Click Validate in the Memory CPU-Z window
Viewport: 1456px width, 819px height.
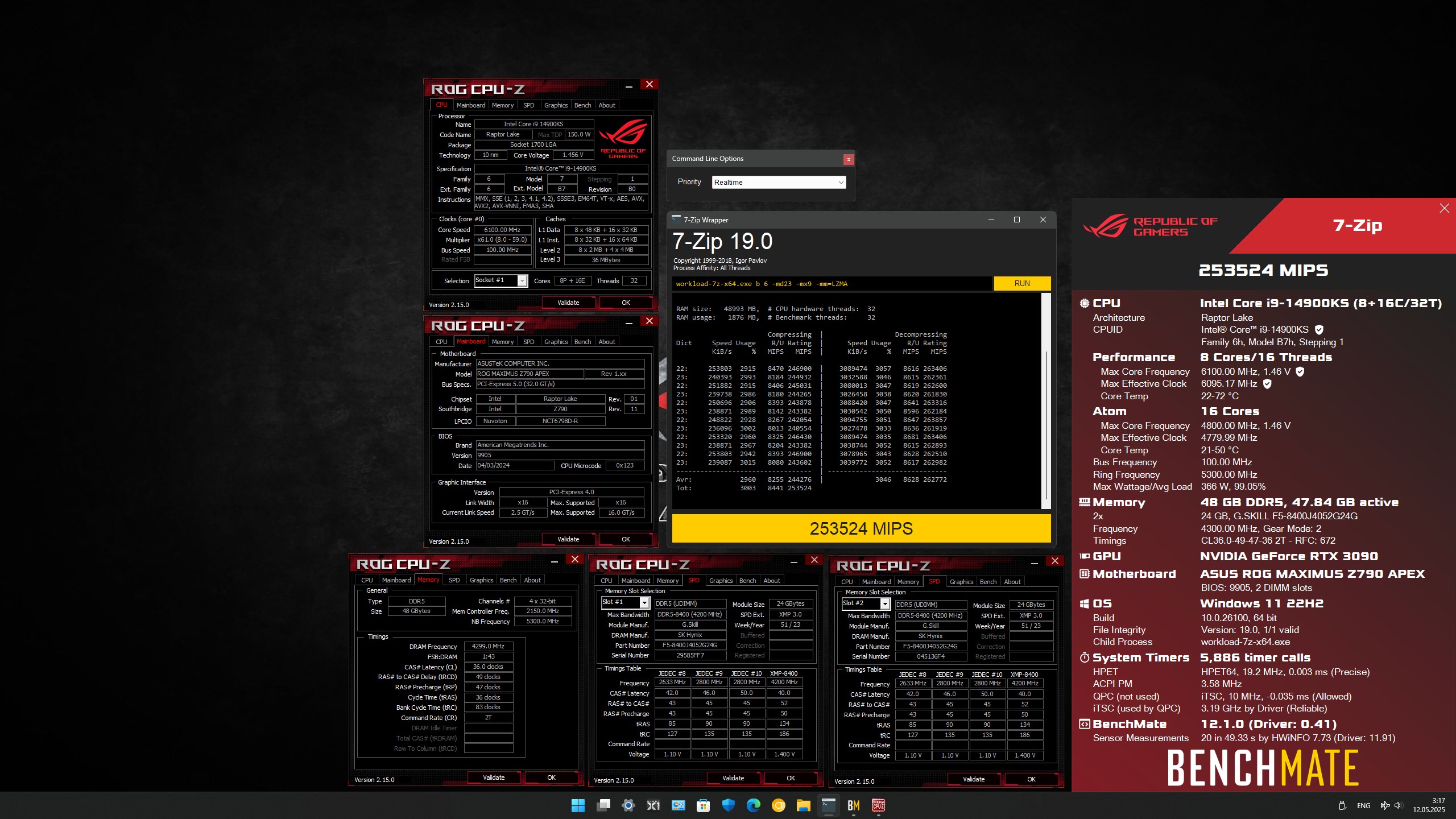(494, 777)
